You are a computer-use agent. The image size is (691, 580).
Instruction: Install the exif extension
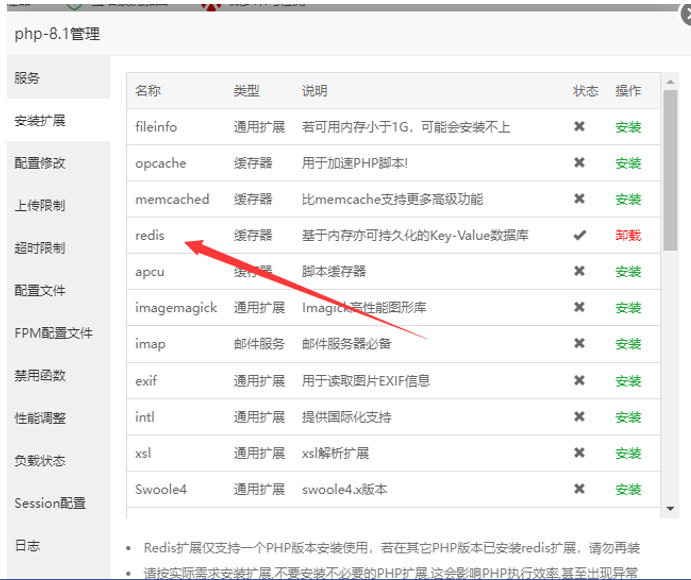tap(628, 381)
